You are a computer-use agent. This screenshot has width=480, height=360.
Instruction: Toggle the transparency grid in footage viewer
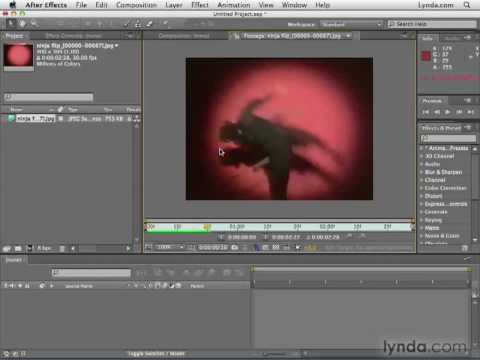click(x=276, y=247)
